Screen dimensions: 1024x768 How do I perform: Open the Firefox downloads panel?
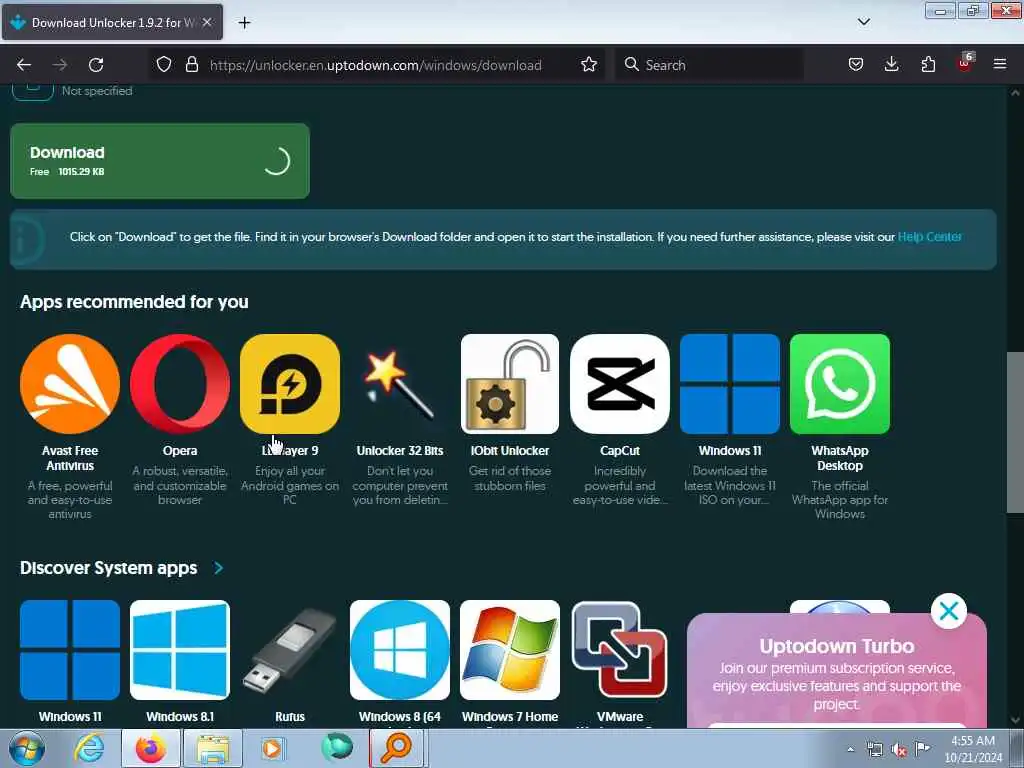pyautogui.click(x=891, y=65)
